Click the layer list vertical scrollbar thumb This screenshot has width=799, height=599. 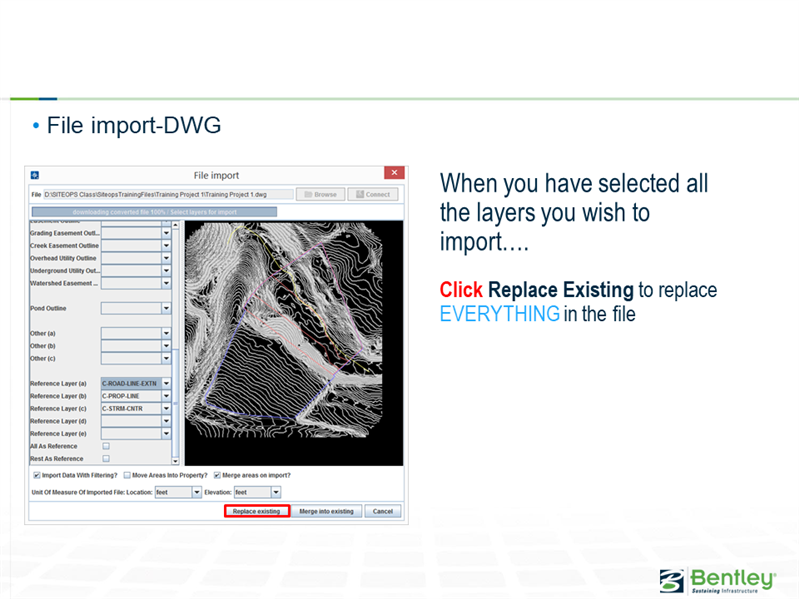(175, 402)
